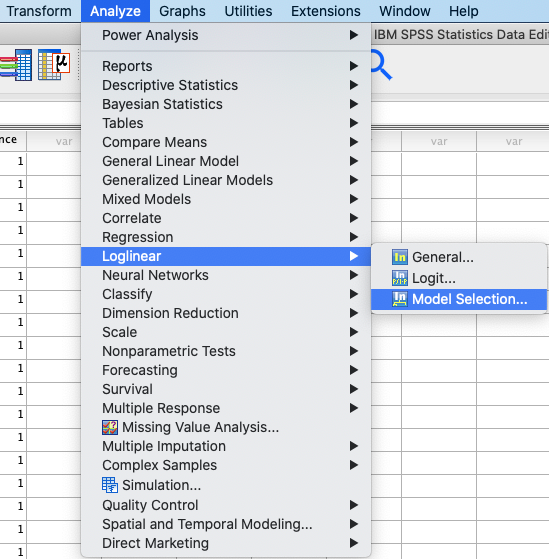Image resolution: width=549 pixels, height=559 pixels.
Task: Open Dimension Reduction submenu
Action: 226,313
